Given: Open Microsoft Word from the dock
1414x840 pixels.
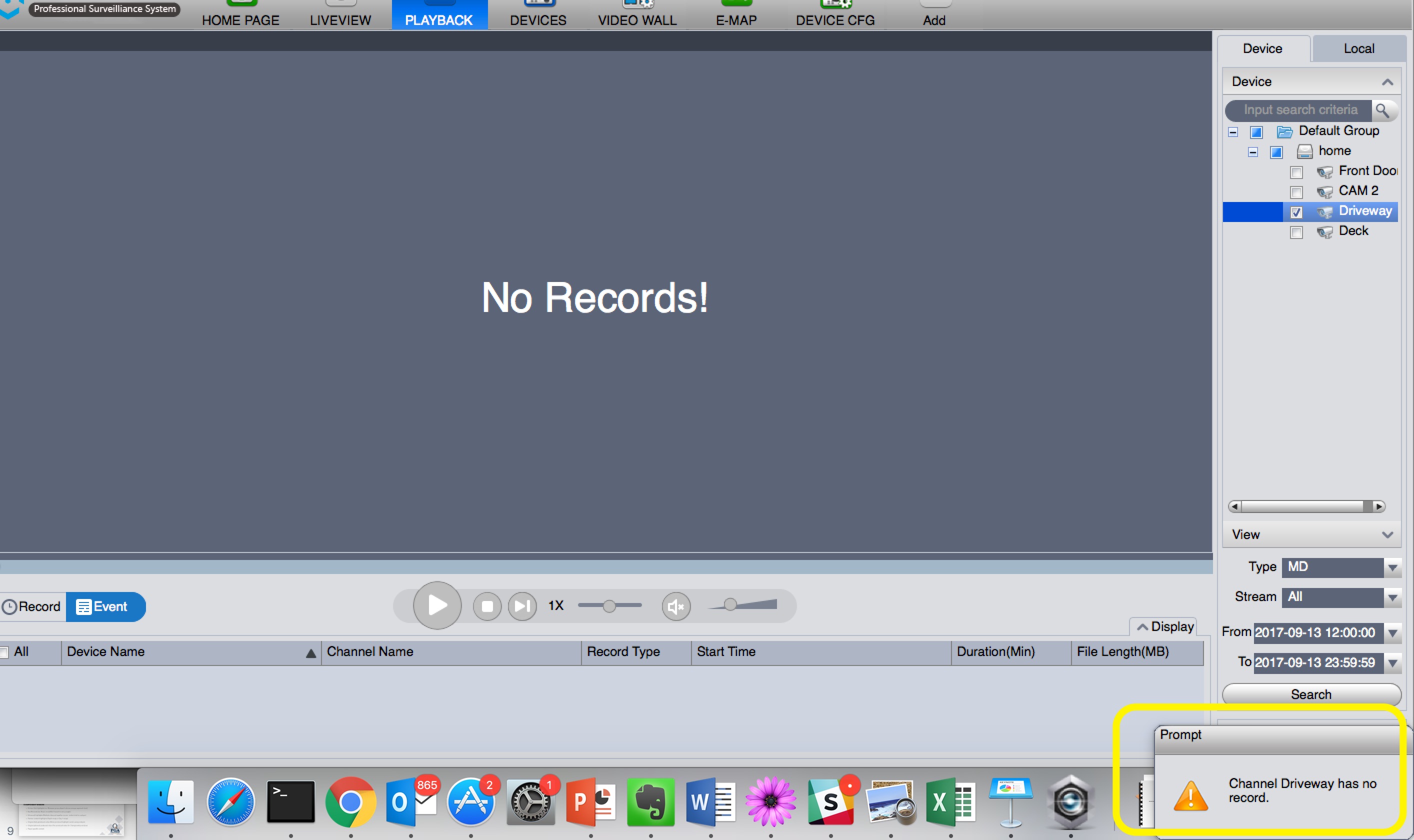Looking at the screenshot, I should tap(710, 801).
